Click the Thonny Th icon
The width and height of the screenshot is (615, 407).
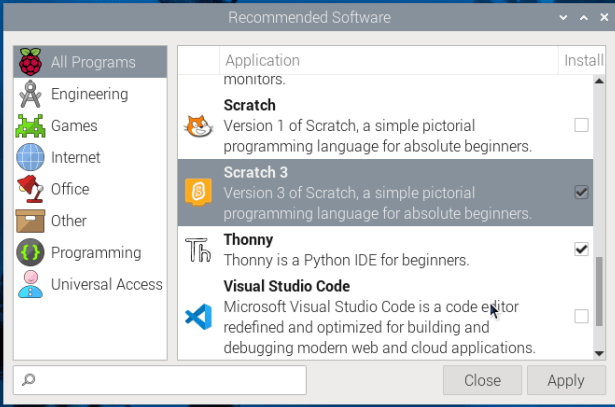[x=198, y=250]
